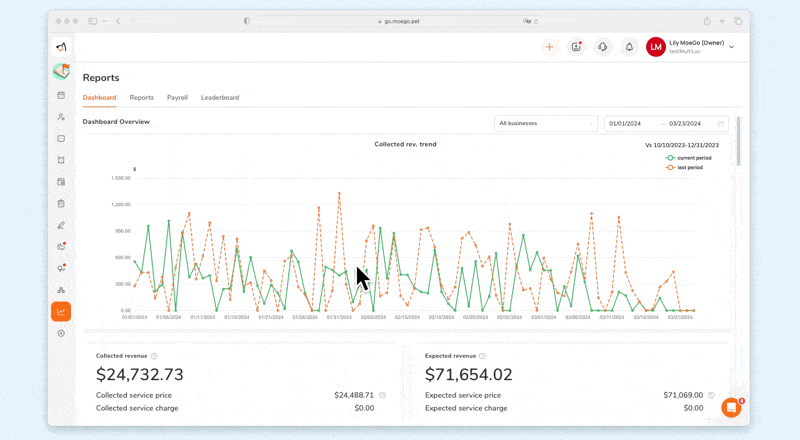Show the browser tab overview icon
Viewport: 800px width, 440px height.
pos(738,21)
